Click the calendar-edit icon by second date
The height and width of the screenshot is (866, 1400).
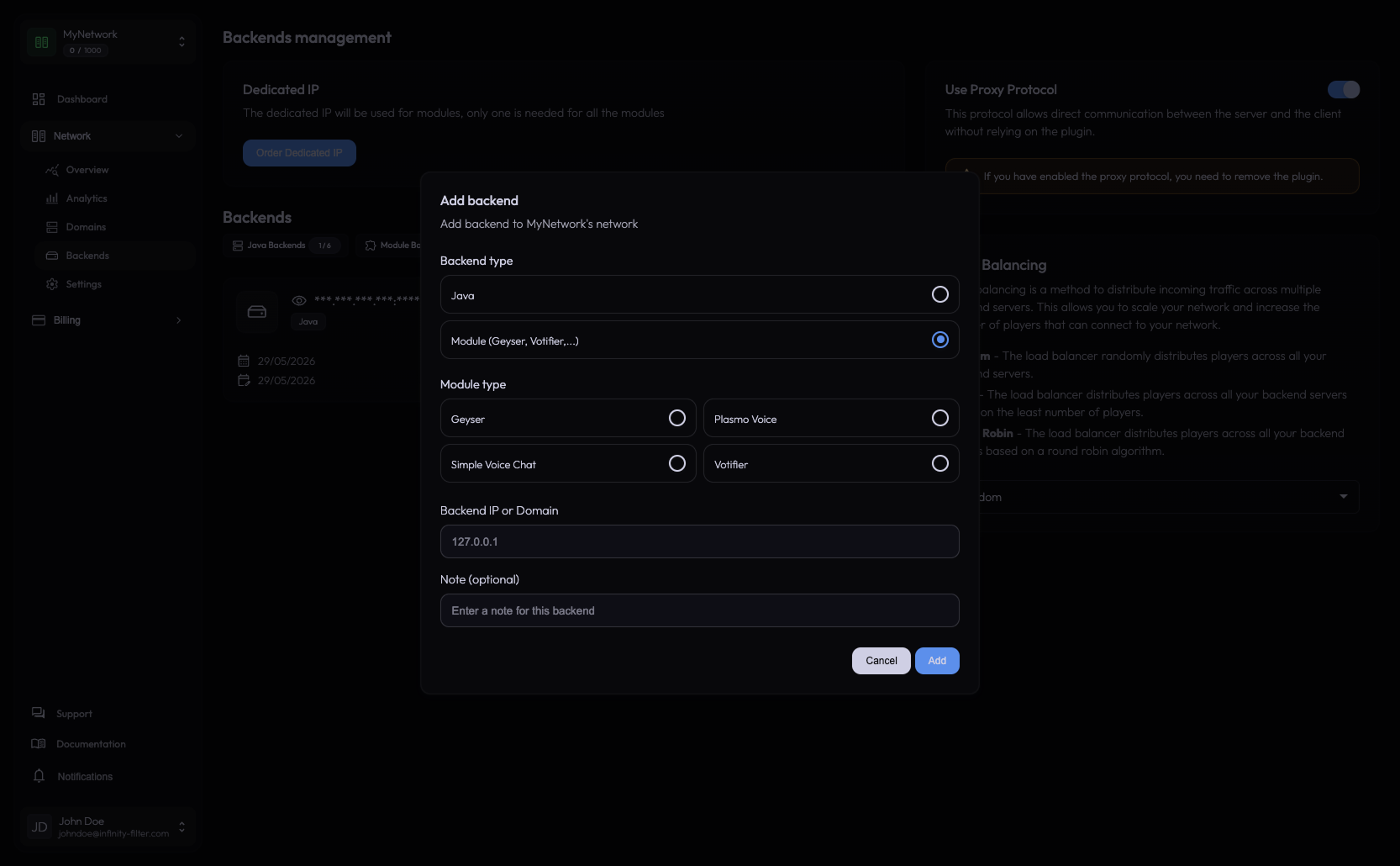tap(244, 380)
